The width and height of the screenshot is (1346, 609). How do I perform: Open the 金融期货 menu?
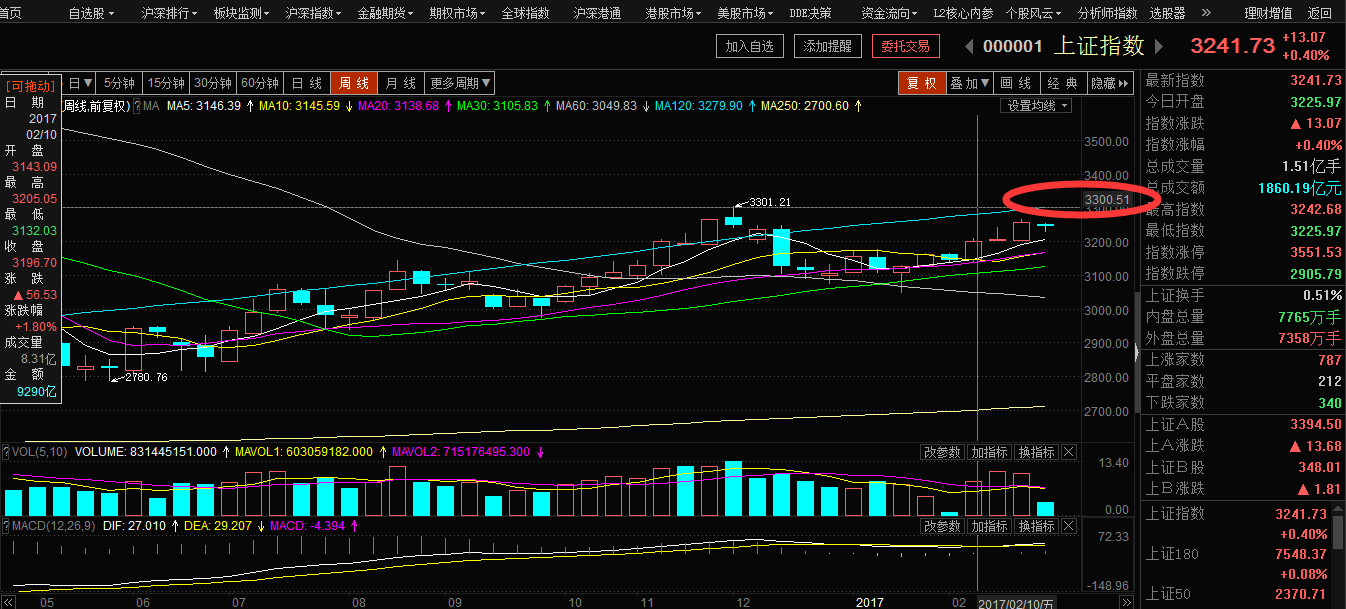click(386, 13)
